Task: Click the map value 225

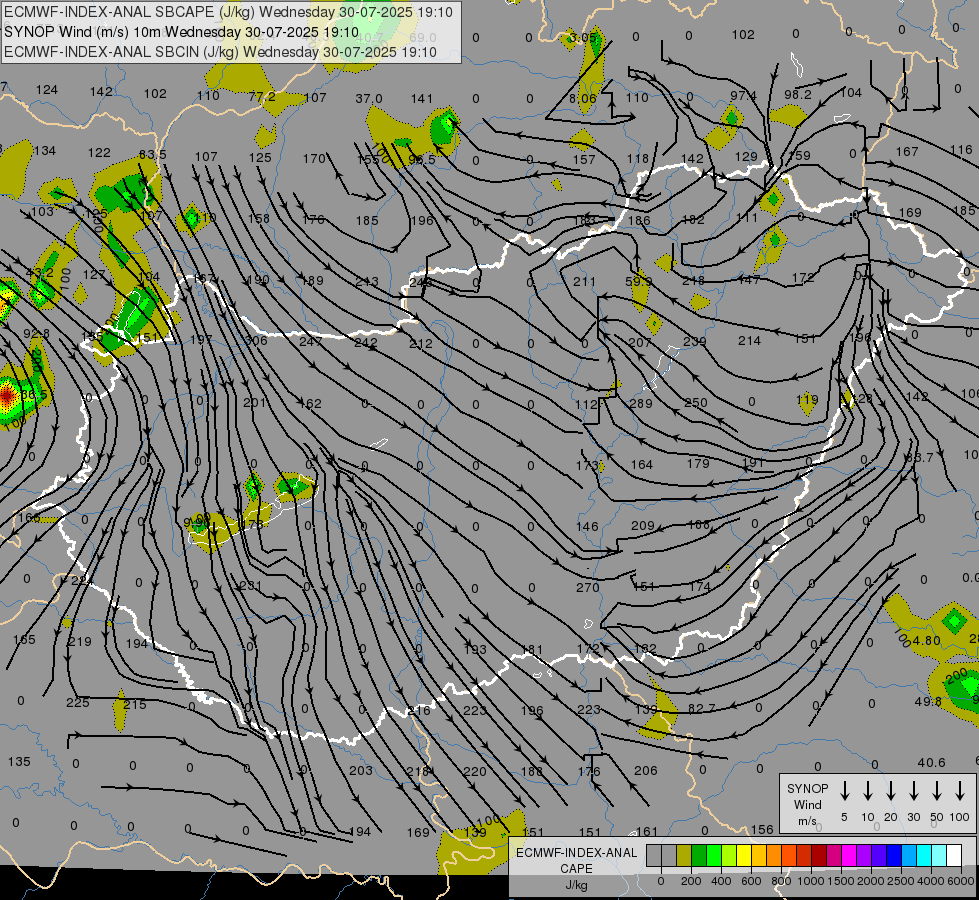Action: tap(78, 703)
